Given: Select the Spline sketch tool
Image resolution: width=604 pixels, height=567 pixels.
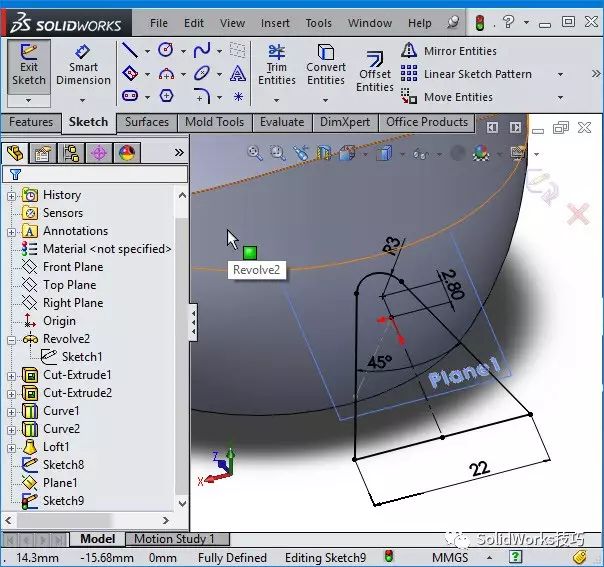Looking at the screenshot, I should pos(202,50).
